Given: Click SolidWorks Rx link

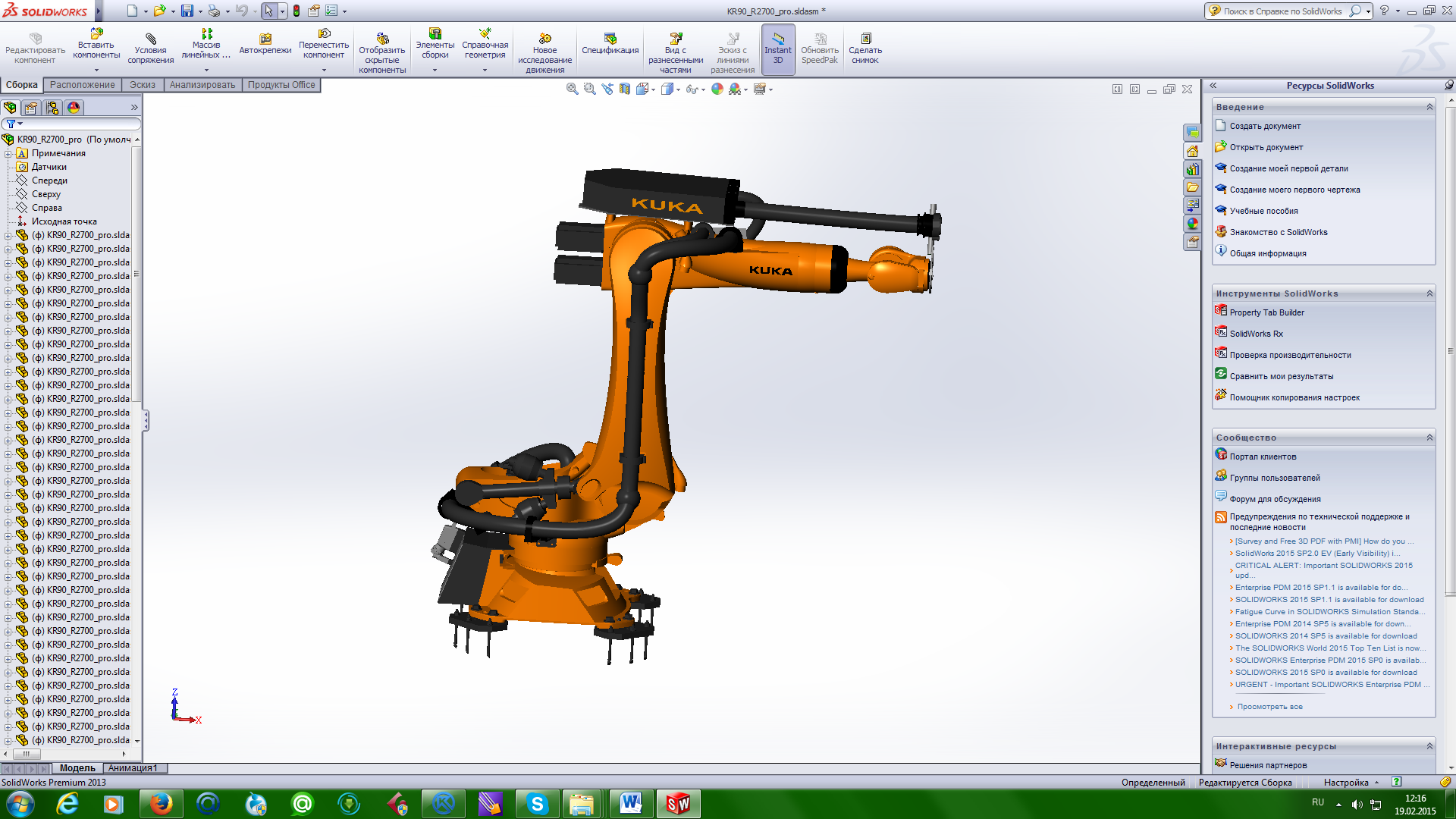Looking at the screenshot, I should 1257,334.
